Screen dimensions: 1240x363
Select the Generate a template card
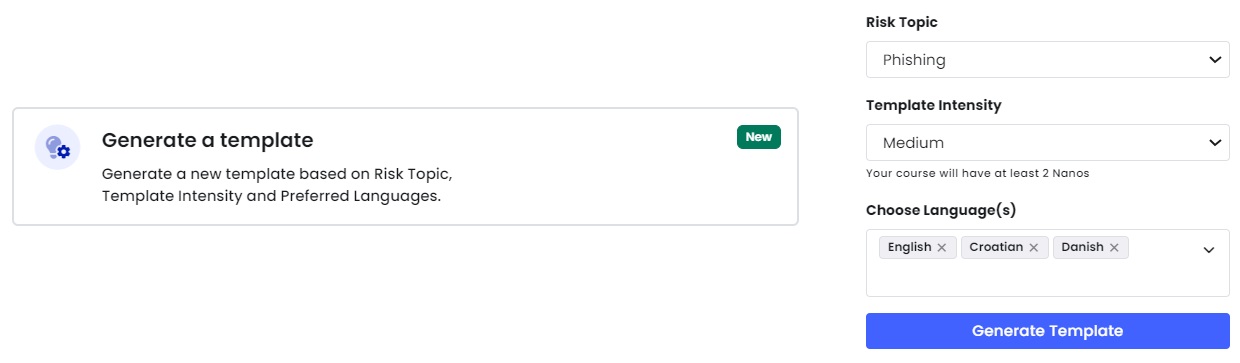click(405, 167)
